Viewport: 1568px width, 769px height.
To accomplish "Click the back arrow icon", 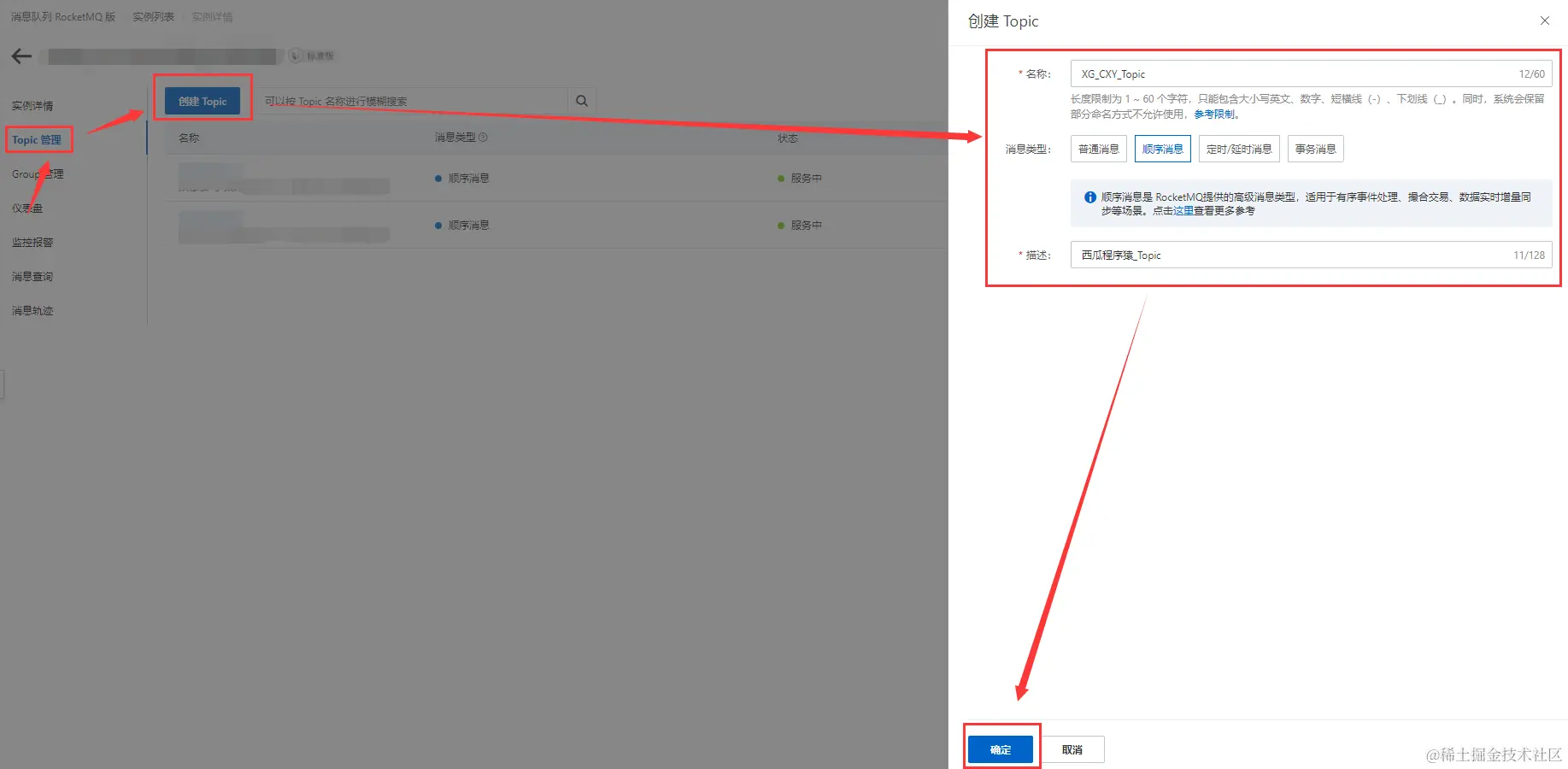I will [21, 56].
